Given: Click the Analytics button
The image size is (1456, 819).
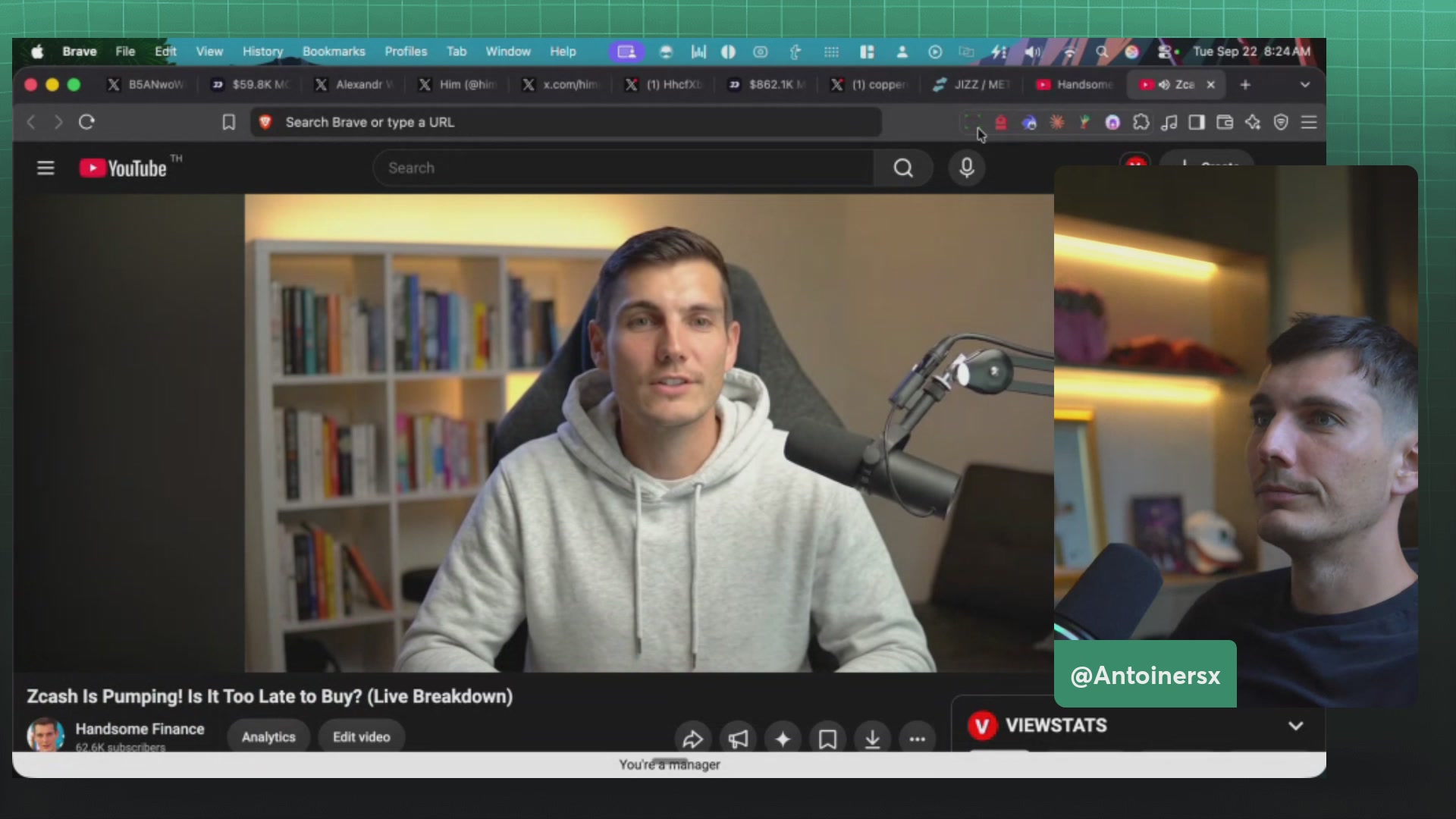Looking at the screenshot, I should [268, 737].
